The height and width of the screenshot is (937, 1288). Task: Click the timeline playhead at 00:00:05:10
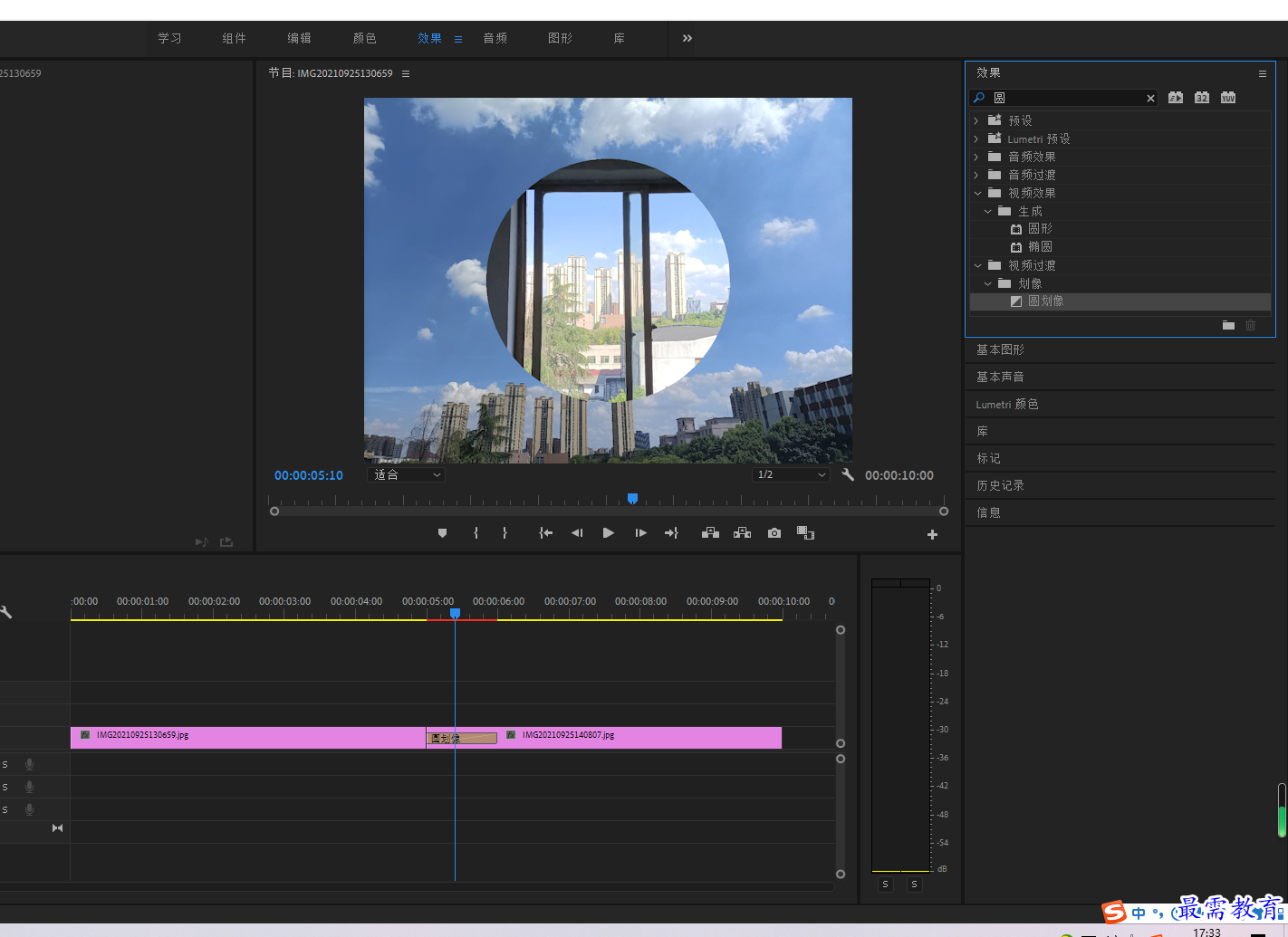click(x=456, y=614)
